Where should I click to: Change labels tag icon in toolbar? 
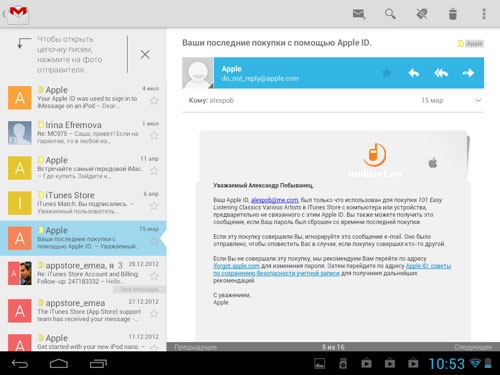tap(422, 14)
